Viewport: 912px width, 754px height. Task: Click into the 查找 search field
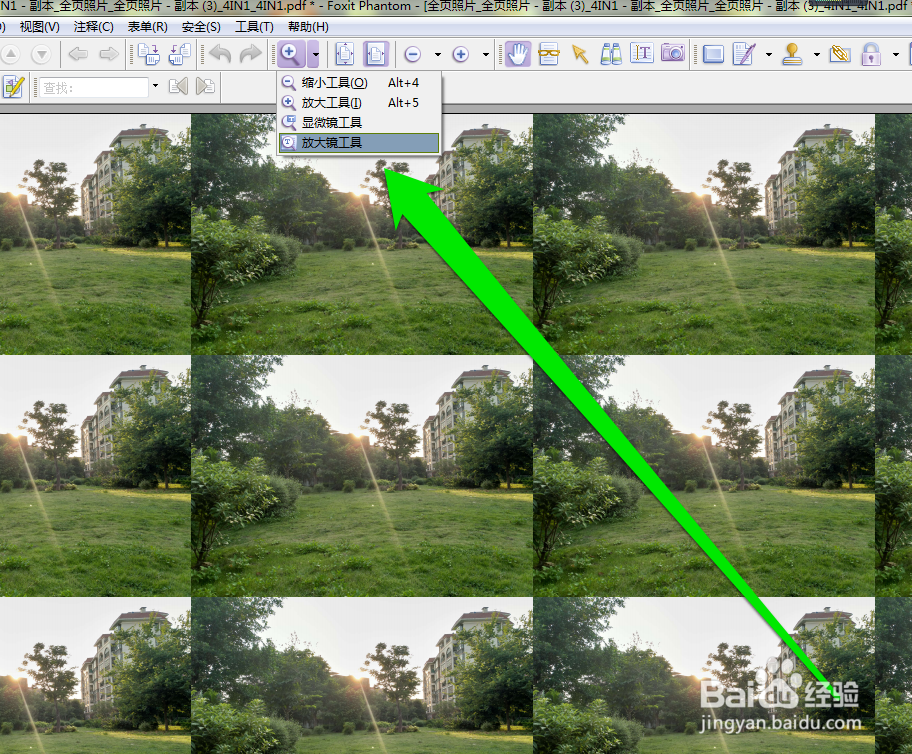click(94, 87)
